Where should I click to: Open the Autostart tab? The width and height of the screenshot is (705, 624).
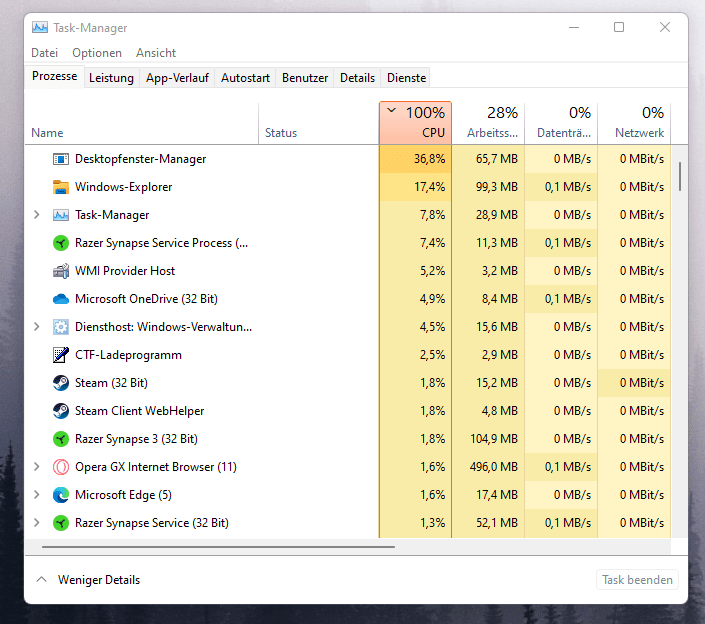pyautogui.click(x=245, y=78)
